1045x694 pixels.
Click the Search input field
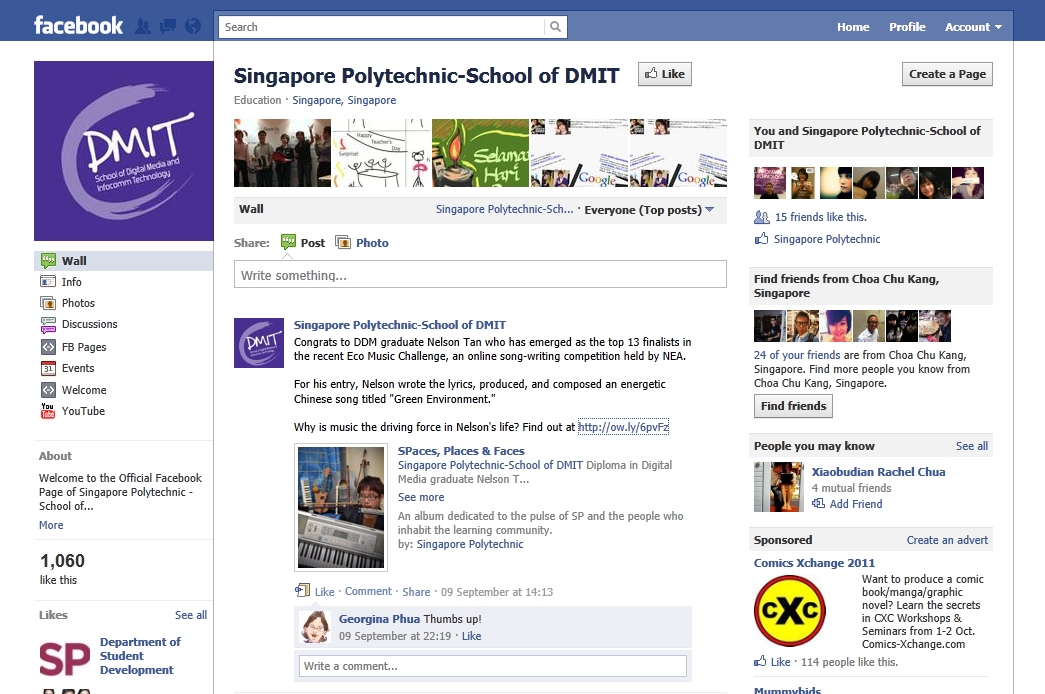point(381,27)
